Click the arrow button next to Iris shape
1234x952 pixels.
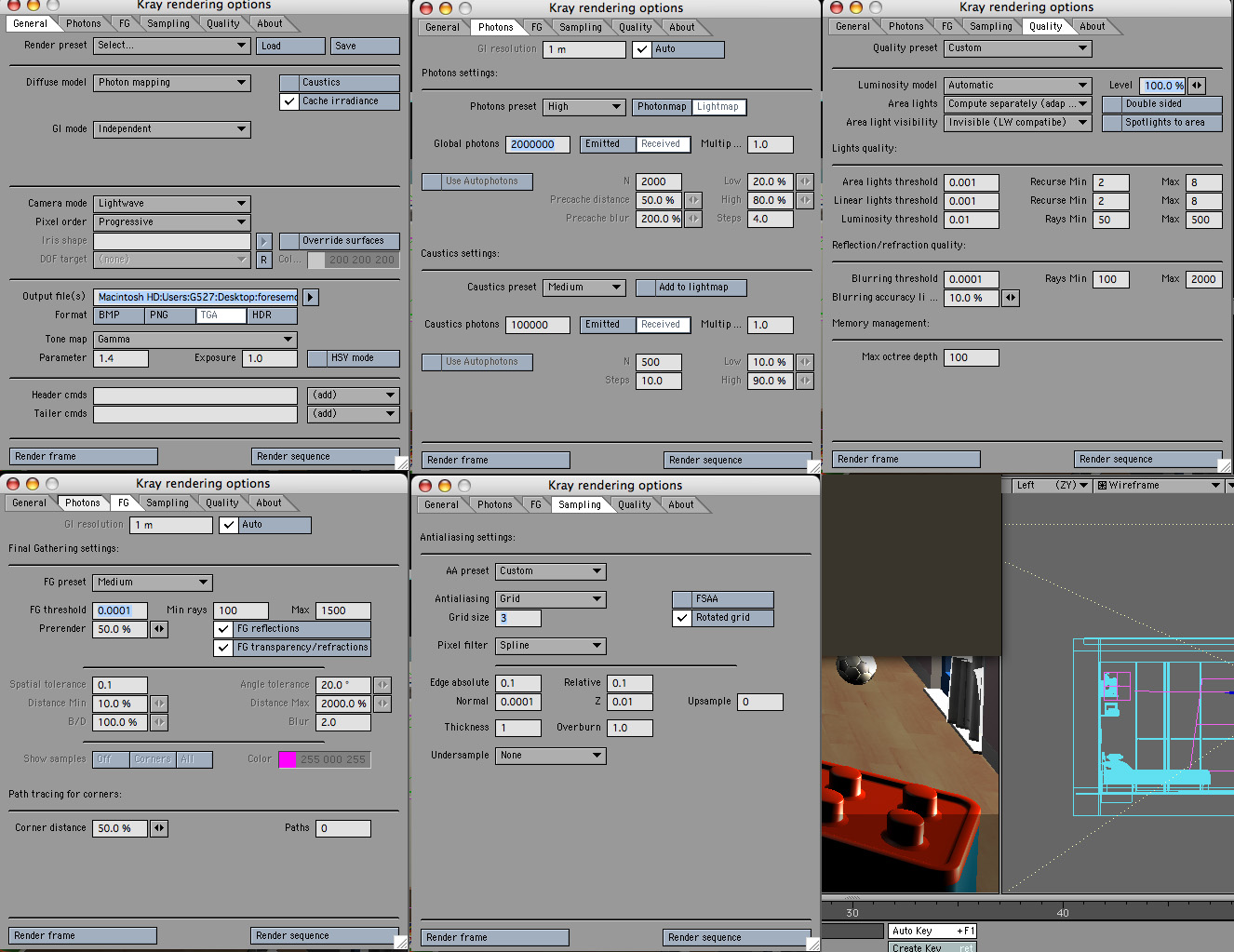pos(264,241)
